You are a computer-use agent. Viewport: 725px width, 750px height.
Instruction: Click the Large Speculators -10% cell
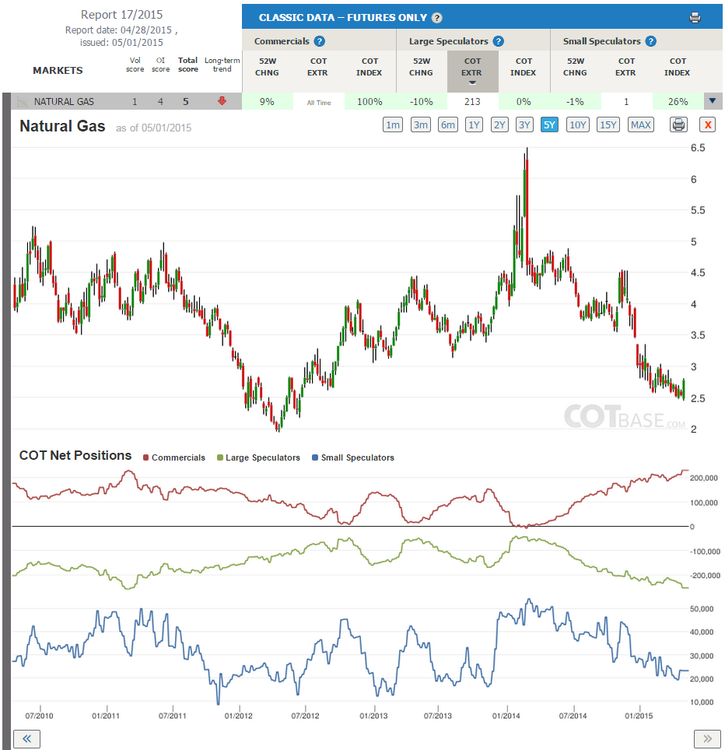[421, 101]
